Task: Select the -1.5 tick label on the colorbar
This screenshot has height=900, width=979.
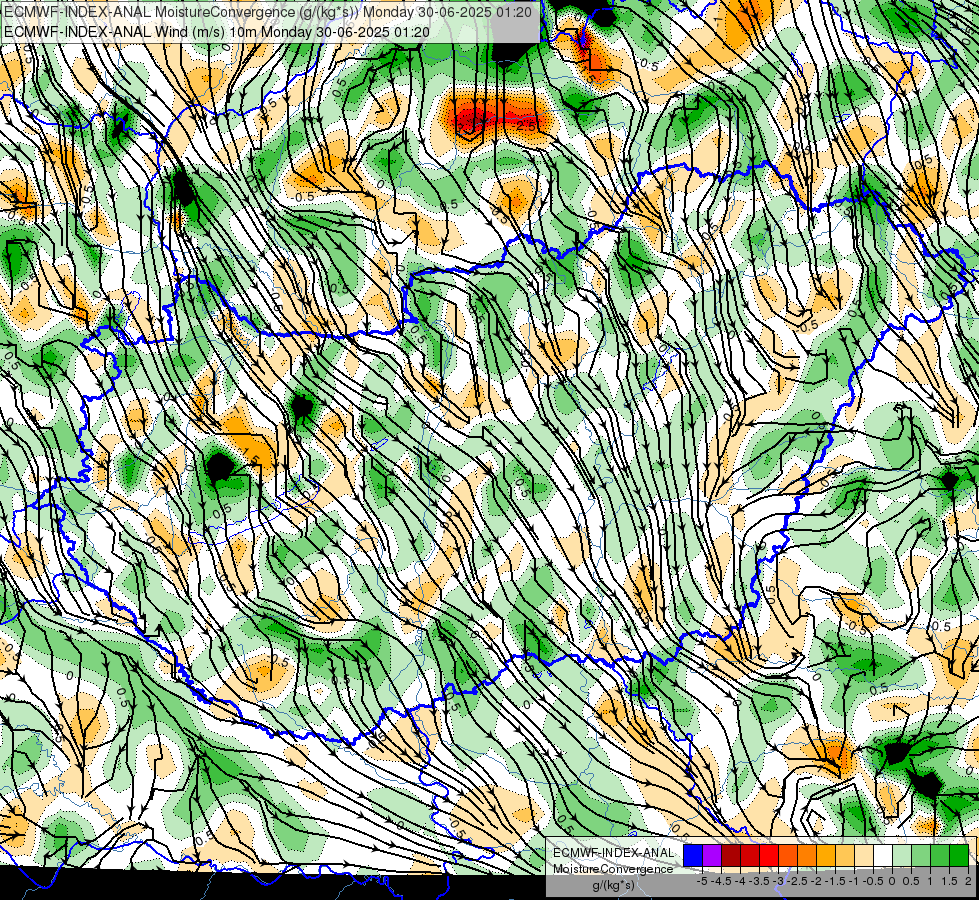Action: pos(835,881)
